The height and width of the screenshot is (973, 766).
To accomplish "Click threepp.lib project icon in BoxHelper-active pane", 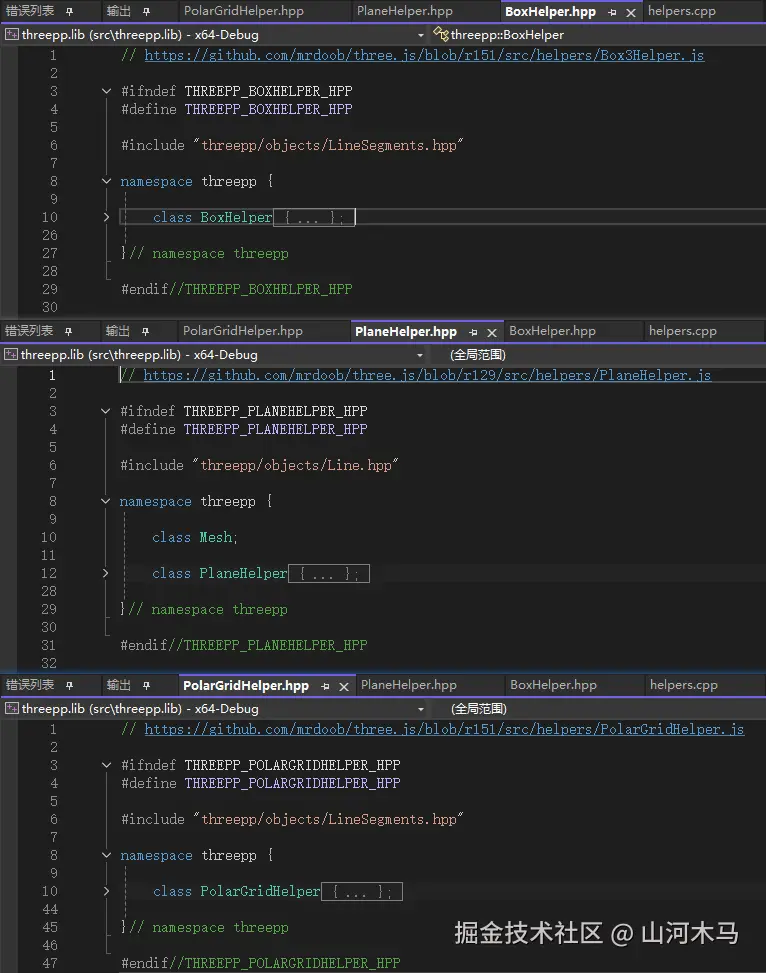I will coord(12,35).
